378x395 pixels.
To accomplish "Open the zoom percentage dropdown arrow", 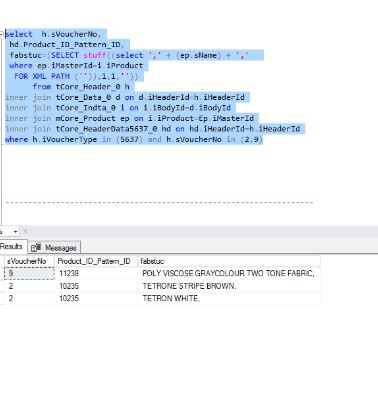I will tap(15, 231).
